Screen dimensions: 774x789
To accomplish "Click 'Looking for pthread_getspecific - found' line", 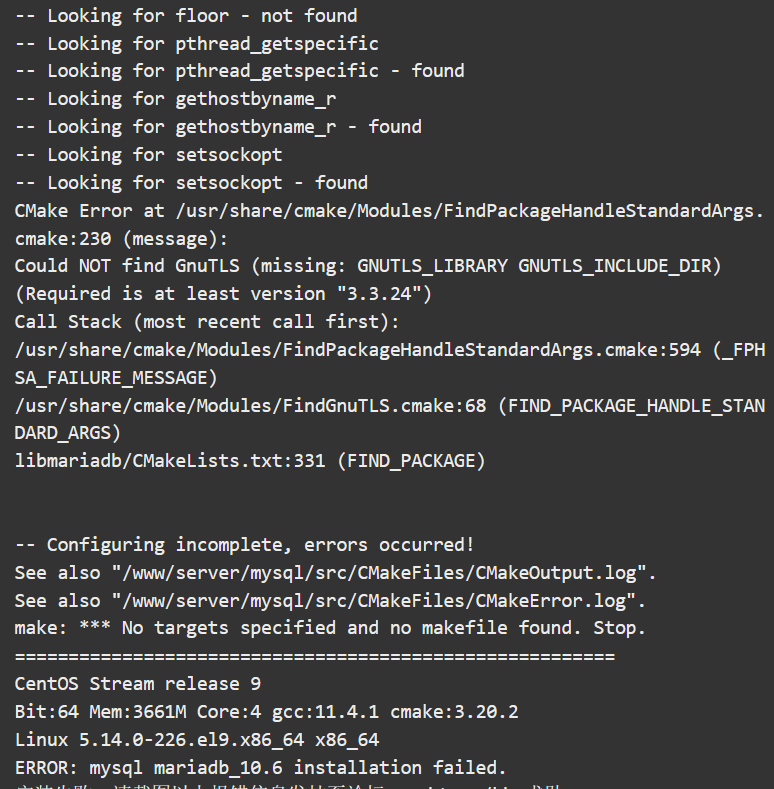I will (240, 71).
